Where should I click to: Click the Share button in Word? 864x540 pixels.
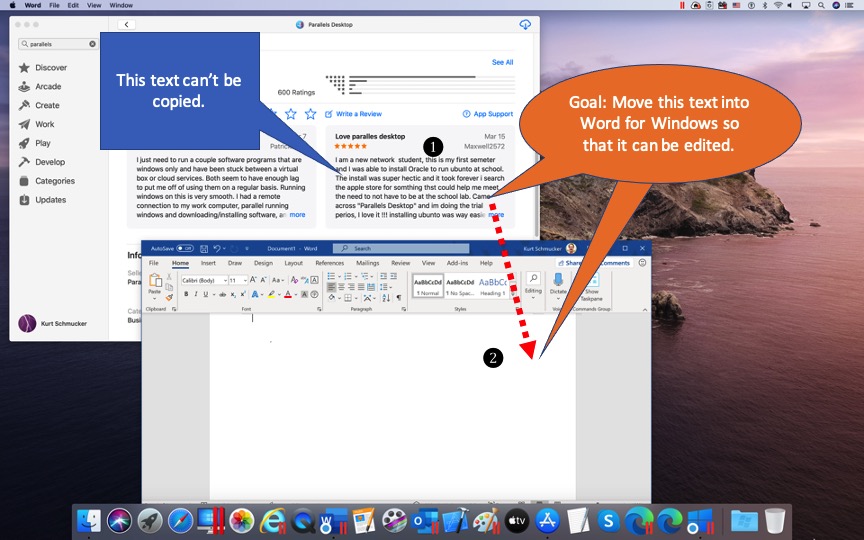click(569, 263)
